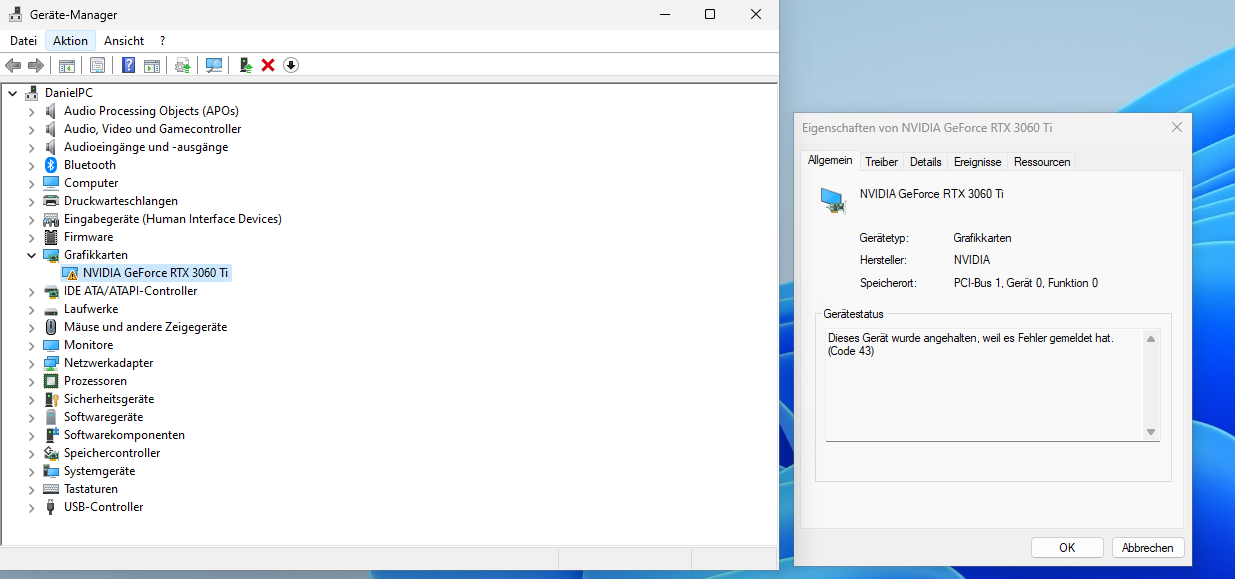
Task: Expand Audio Processing Objects (APOs)
Action: (x=31, y=111)
